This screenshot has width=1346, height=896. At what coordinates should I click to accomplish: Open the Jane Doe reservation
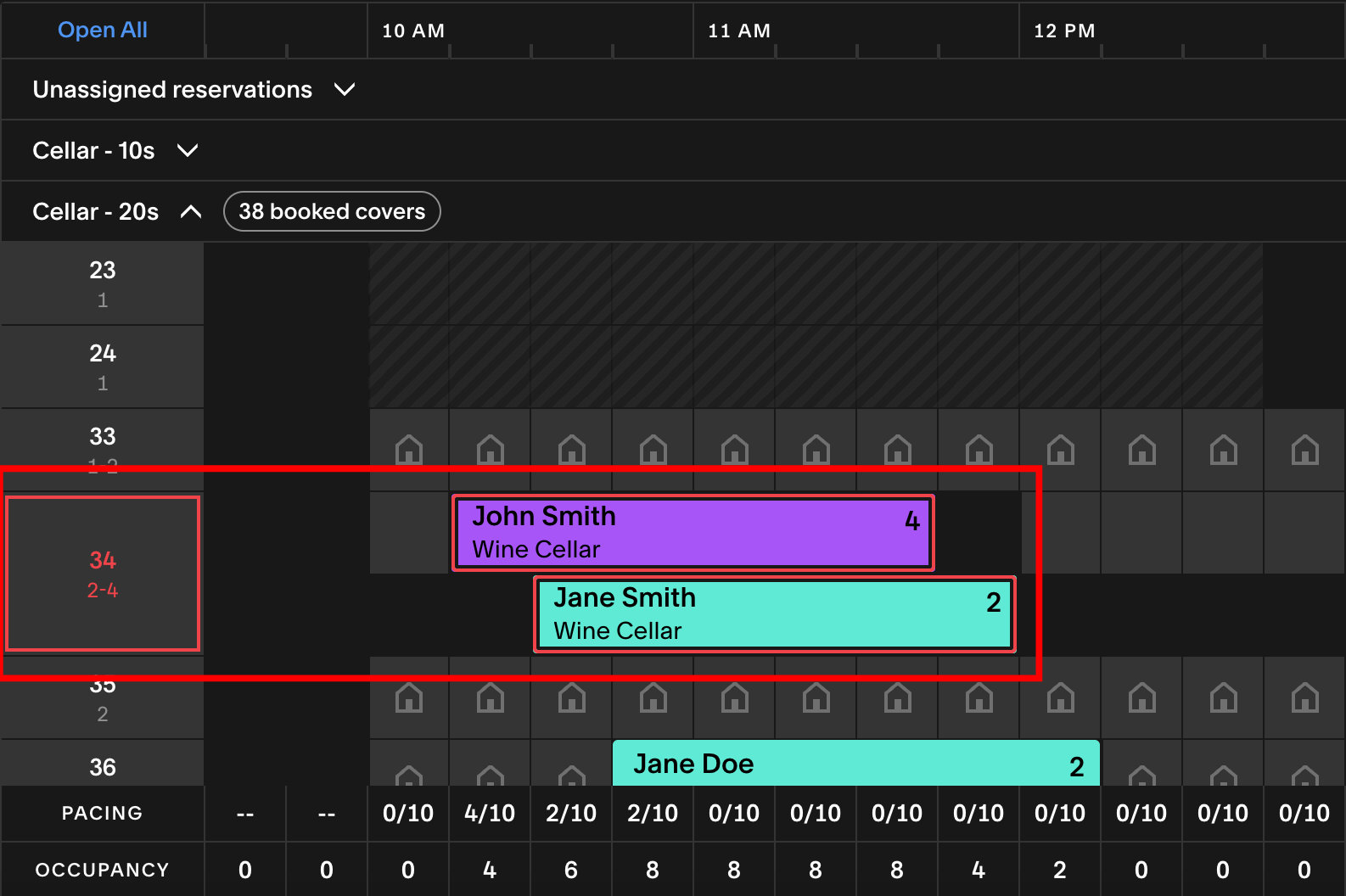(x=856, y=763)
